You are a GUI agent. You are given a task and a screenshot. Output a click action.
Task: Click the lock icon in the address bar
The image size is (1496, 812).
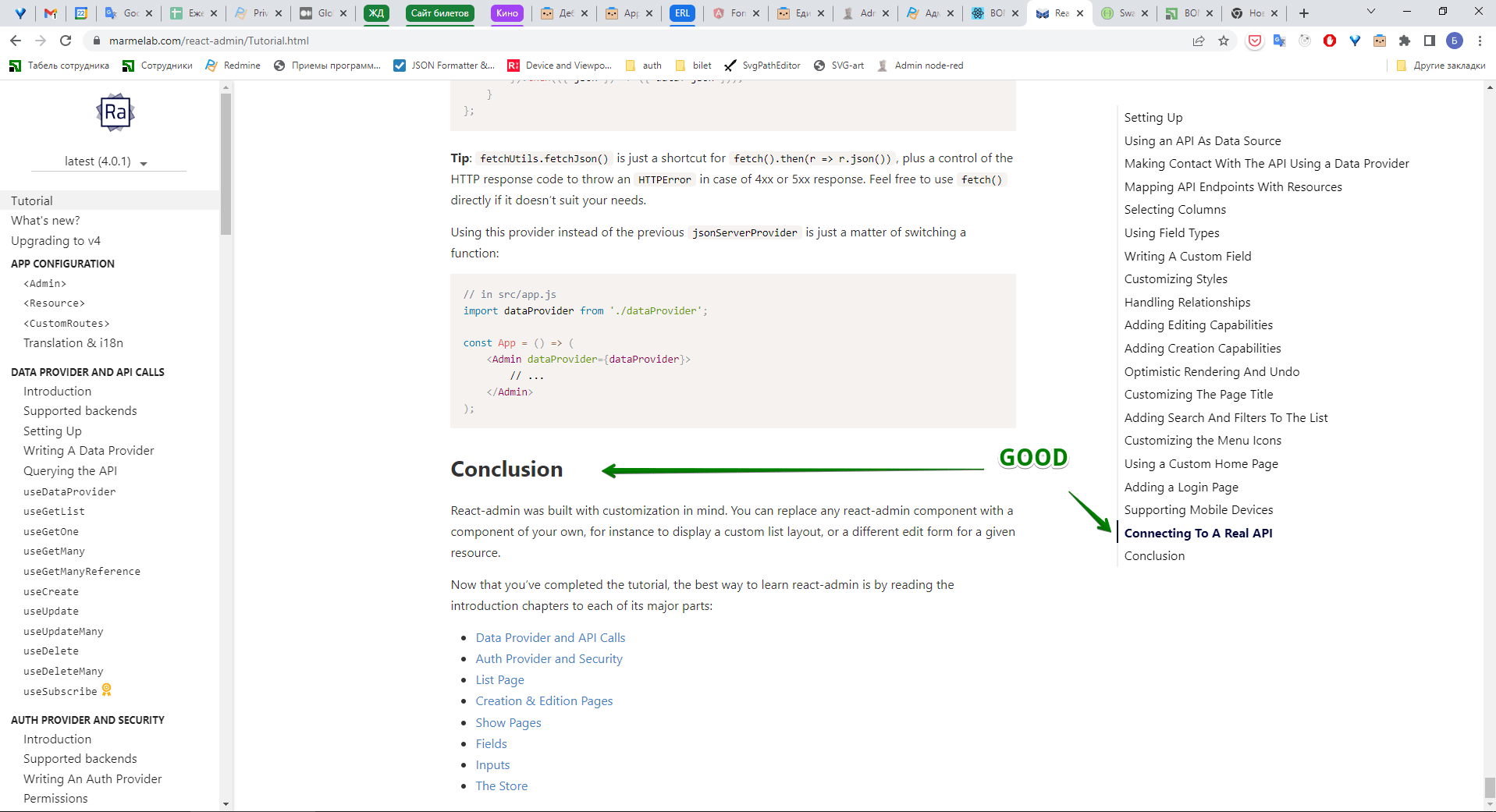tap(95, 41)
